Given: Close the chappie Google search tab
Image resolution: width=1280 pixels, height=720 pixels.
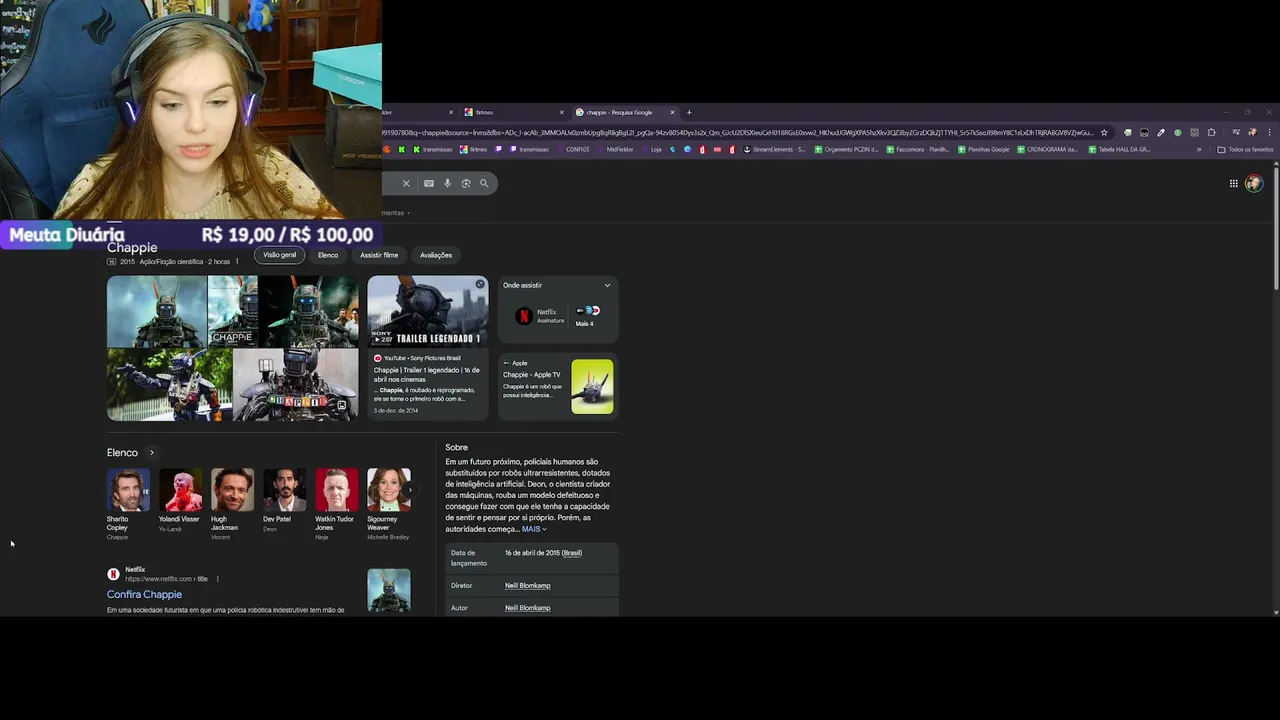Looking at the screenshot, I should [673, 112].
